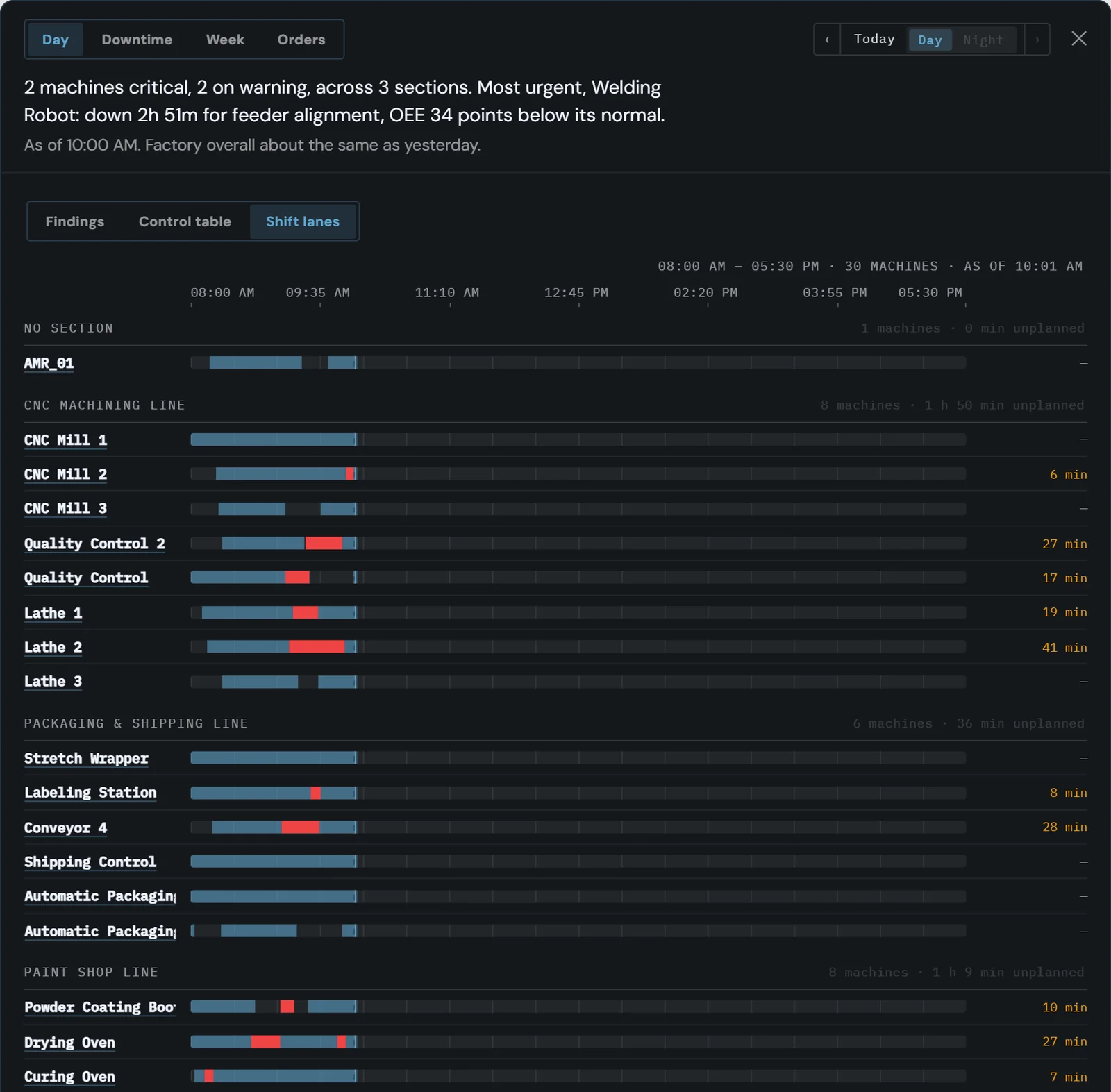This screenshot has height=1092, width=1111.
Task: Open the Orders tab
Action: tap(301, 40)
